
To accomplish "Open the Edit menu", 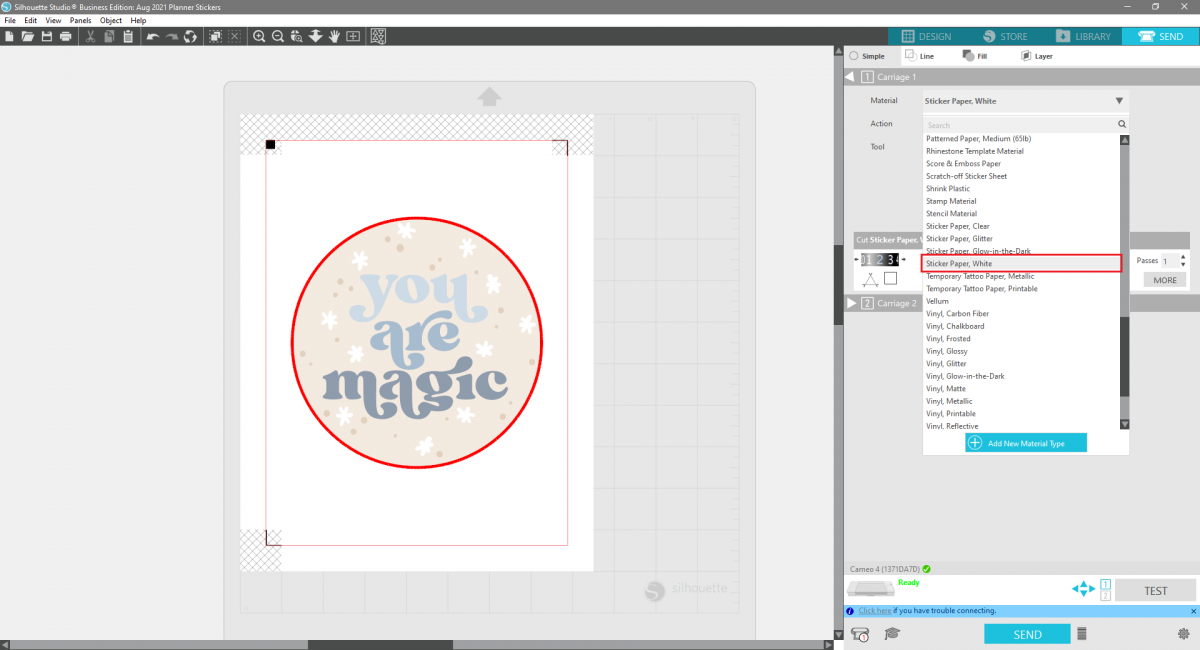I will pyautogui.click(x=31, y=20).
